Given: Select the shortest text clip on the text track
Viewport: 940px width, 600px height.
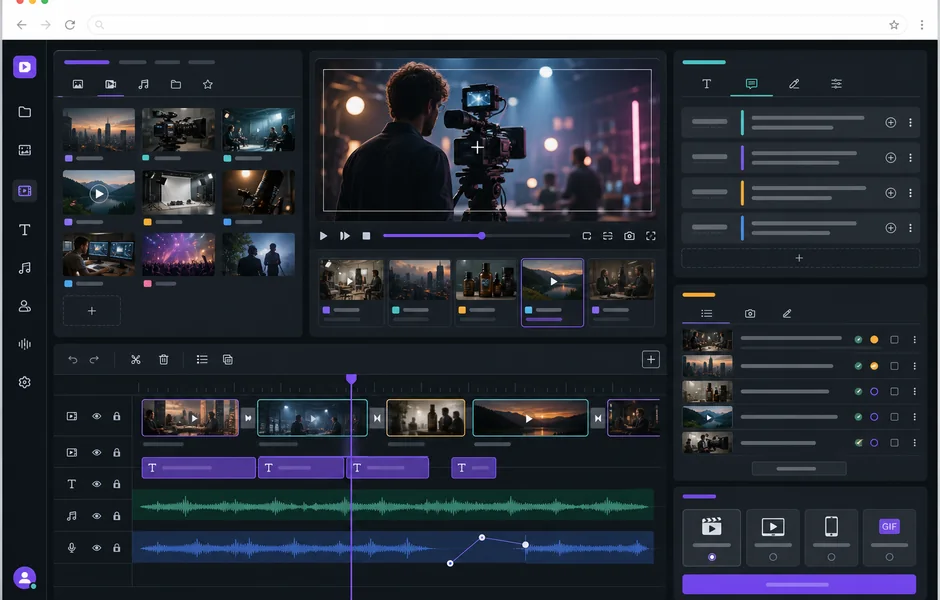Looking at the screenshot, I should (x=474, y=468).
